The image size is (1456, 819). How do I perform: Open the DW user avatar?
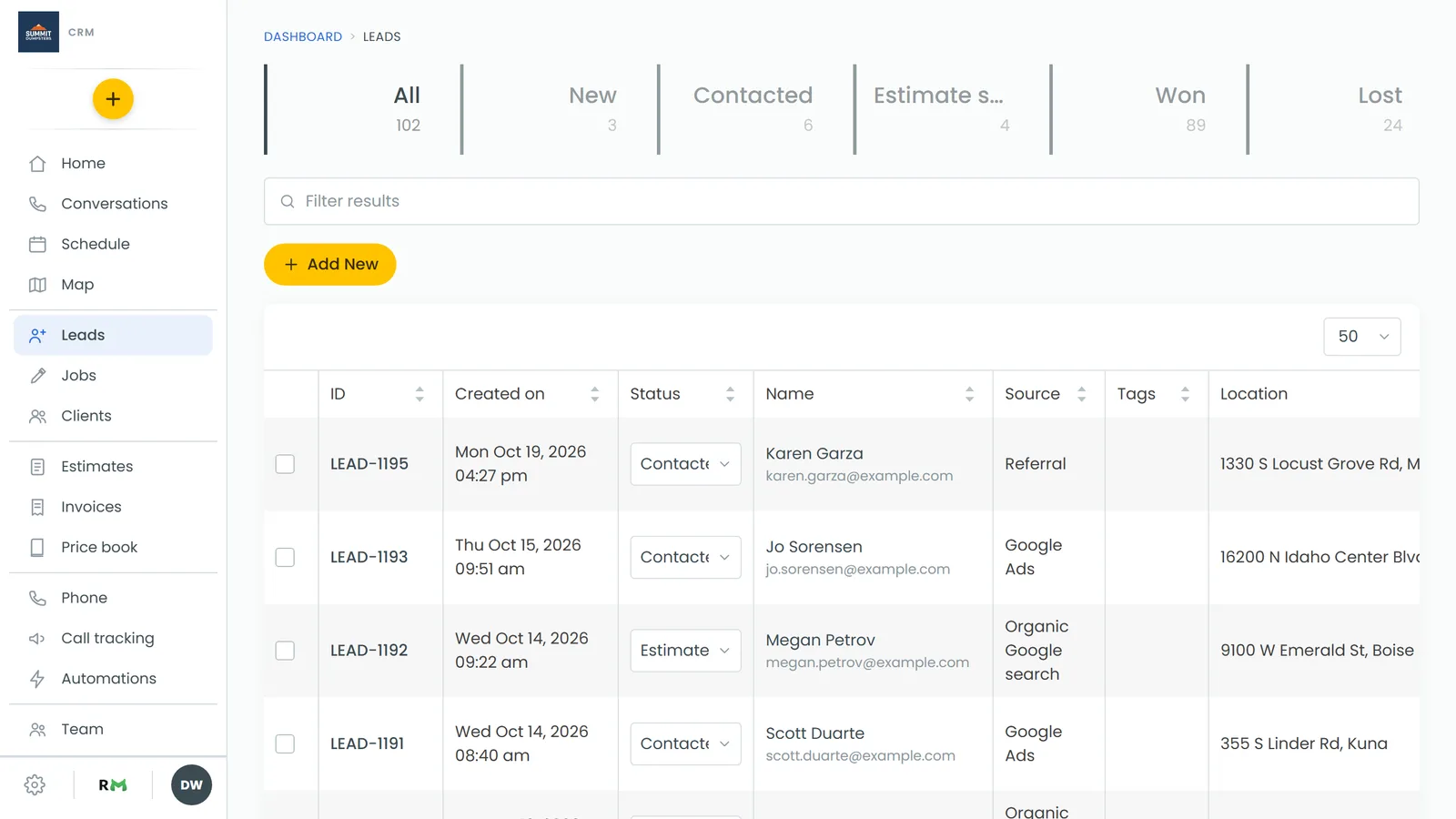[191, 785]
